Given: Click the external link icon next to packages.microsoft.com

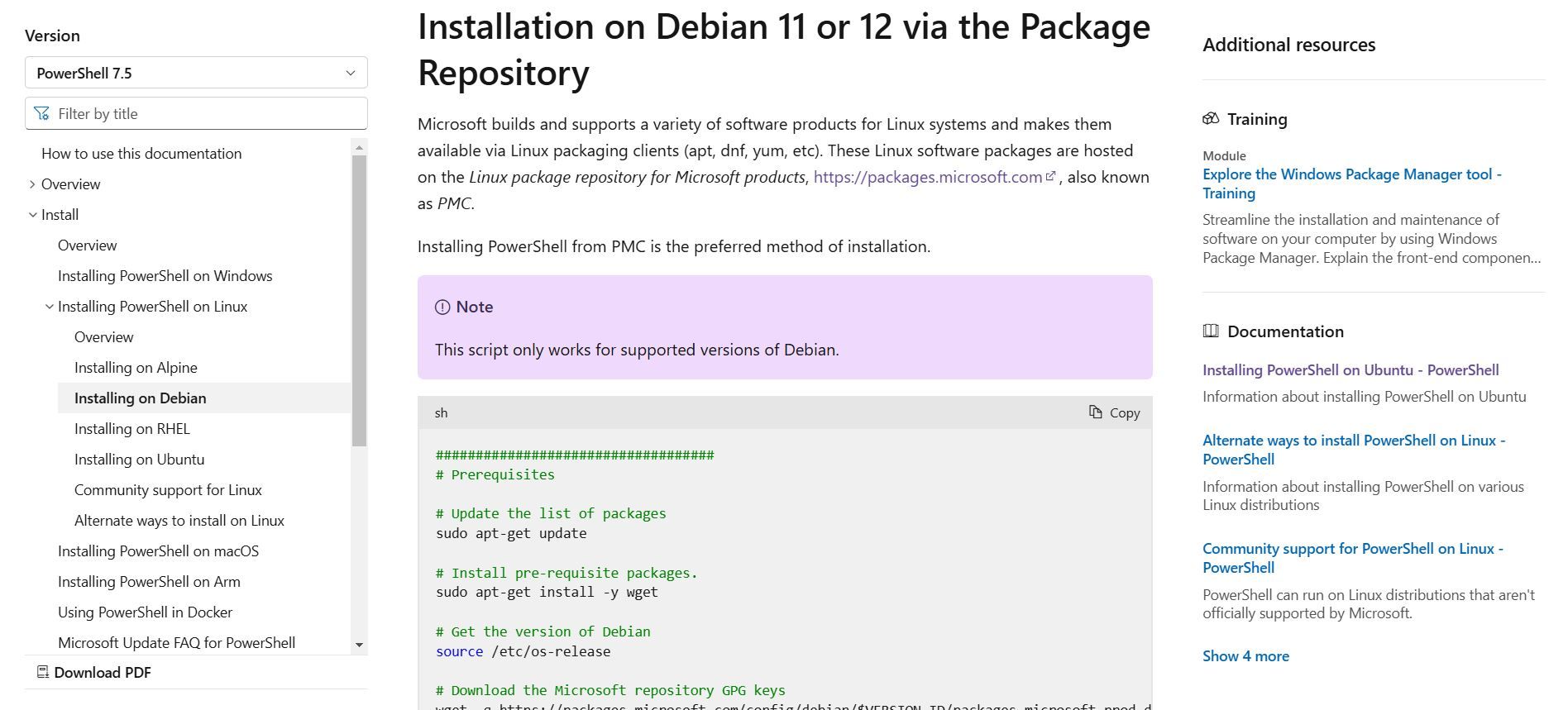Looking at the screenshot, I should [1050, 176].
